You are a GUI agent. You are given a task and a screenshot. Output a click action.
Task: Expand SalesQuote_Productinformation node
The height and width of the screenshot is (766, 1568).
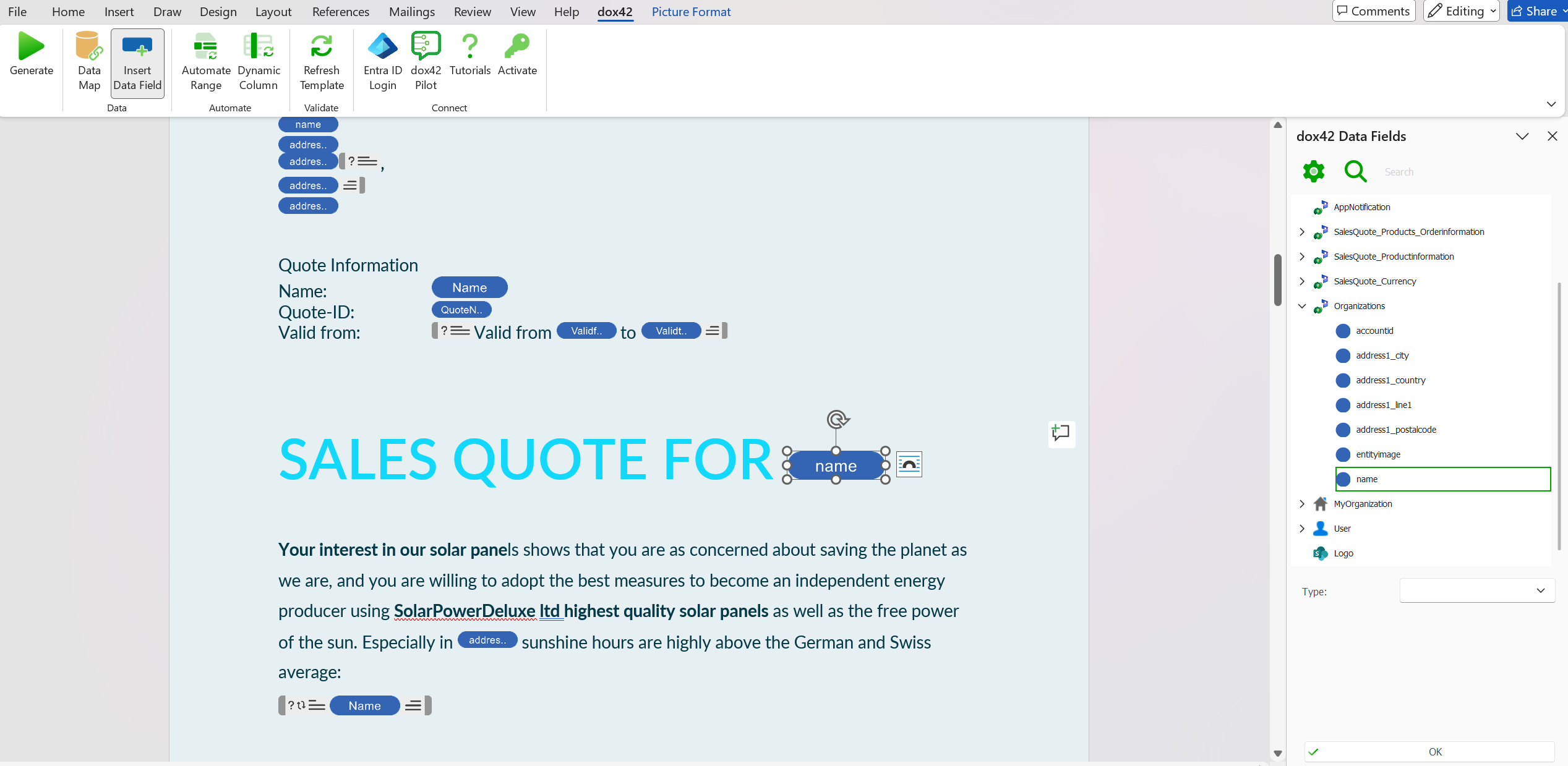tap(1301, 257)
